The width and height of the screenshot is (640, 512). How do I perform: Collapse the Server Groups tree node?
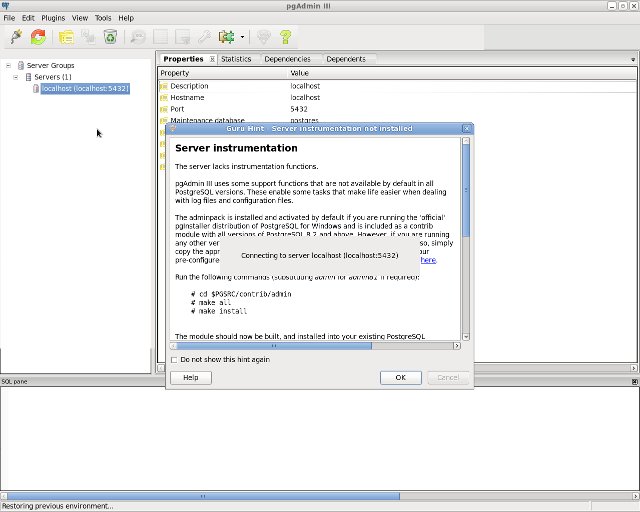tap(9, 65)
